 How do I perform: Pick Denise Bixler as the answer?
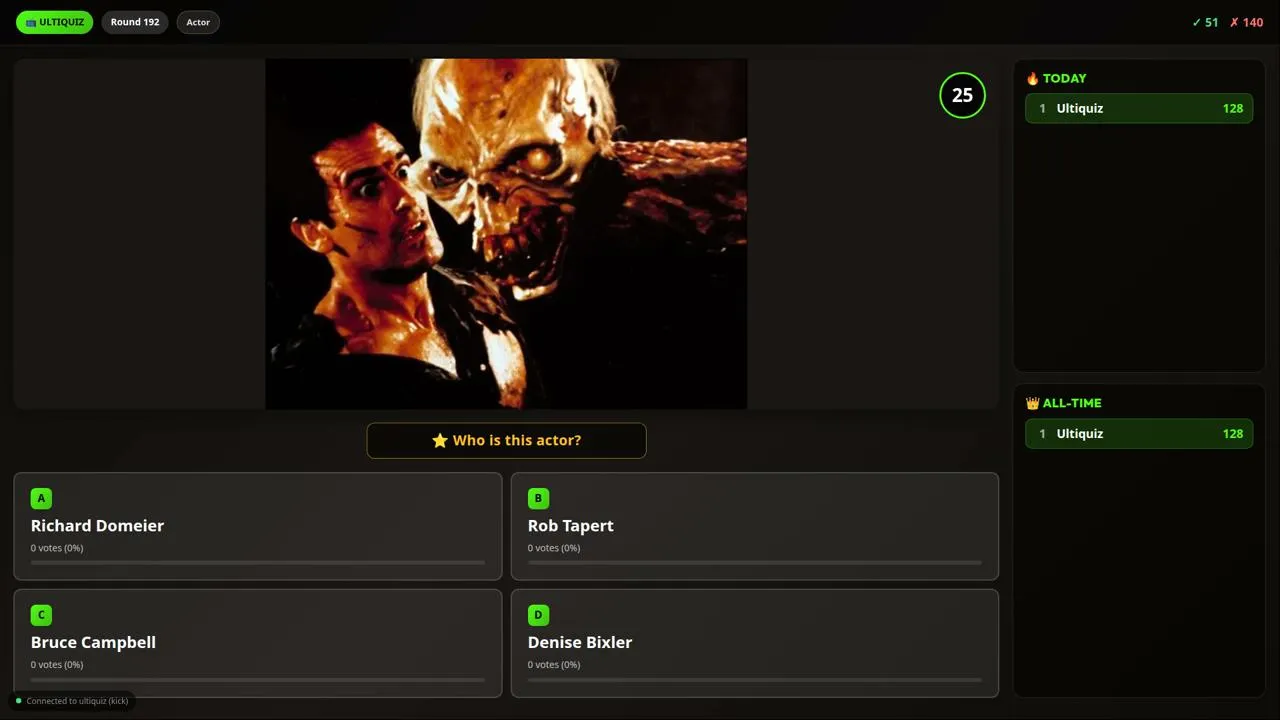(x=755, y=643)
